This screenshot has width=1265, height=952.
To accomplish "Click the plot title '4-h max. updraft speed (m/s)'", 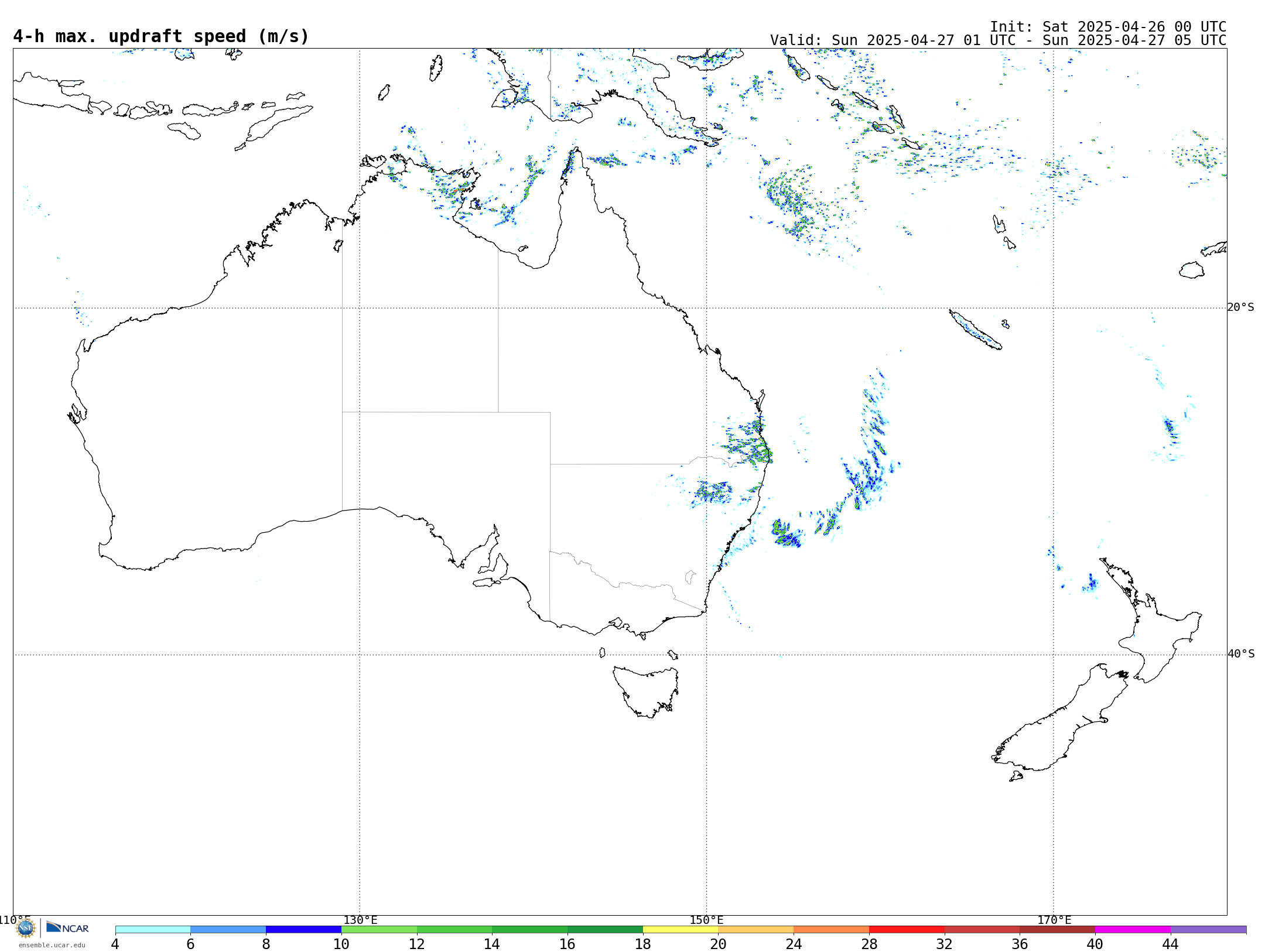I will (x=161, y=37).
